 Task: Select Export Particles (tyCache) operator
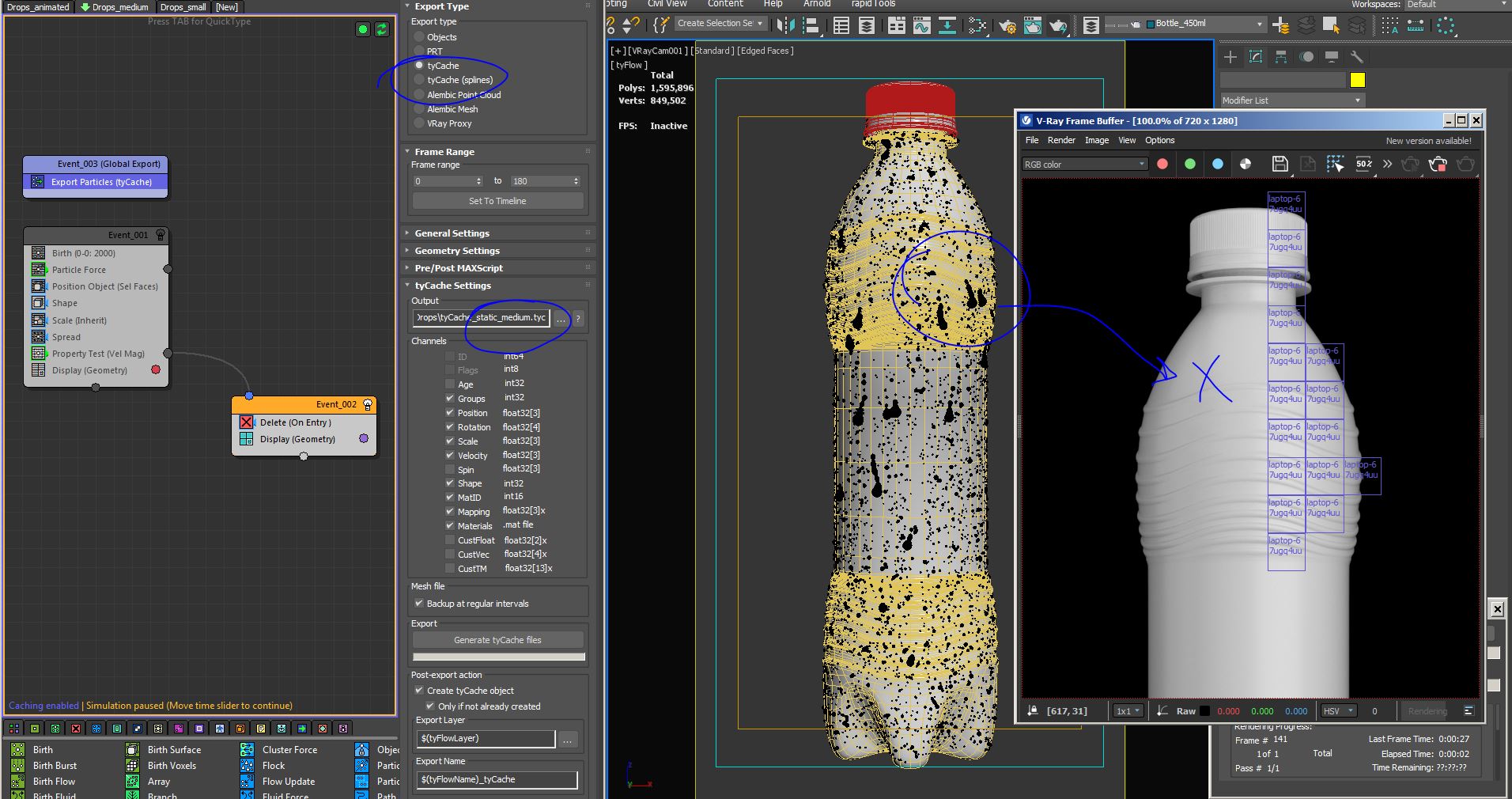pyautogui.click(x=96, y=182)
